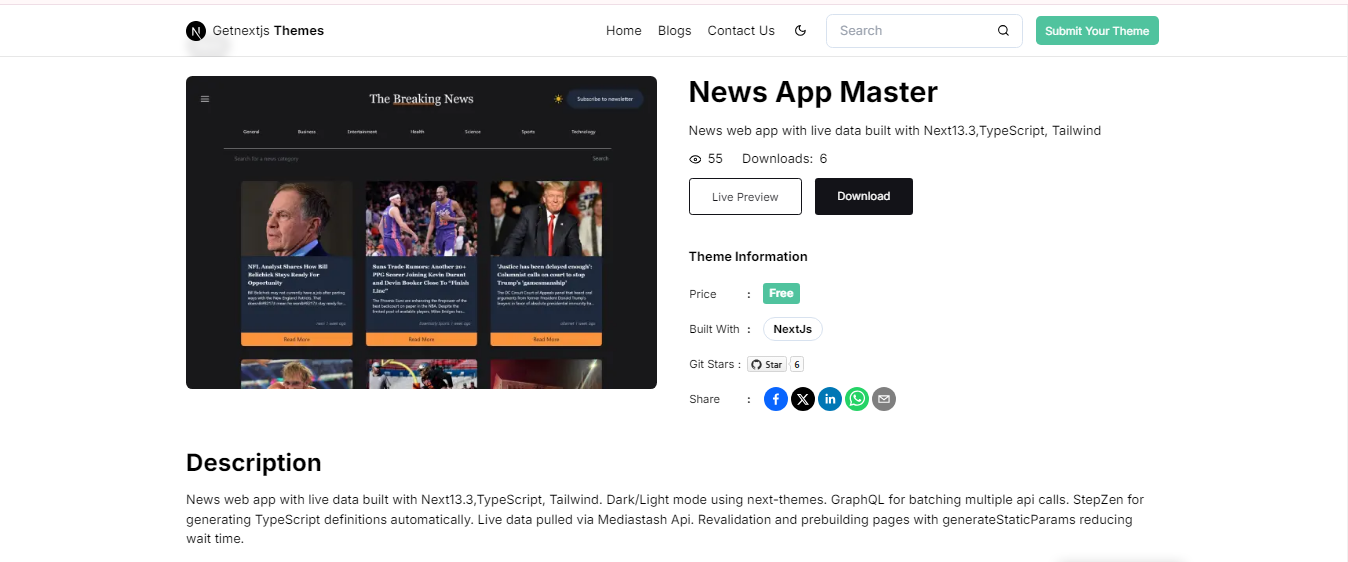
Task: Open the Blogs nav link
Action: tap(675, 31)
